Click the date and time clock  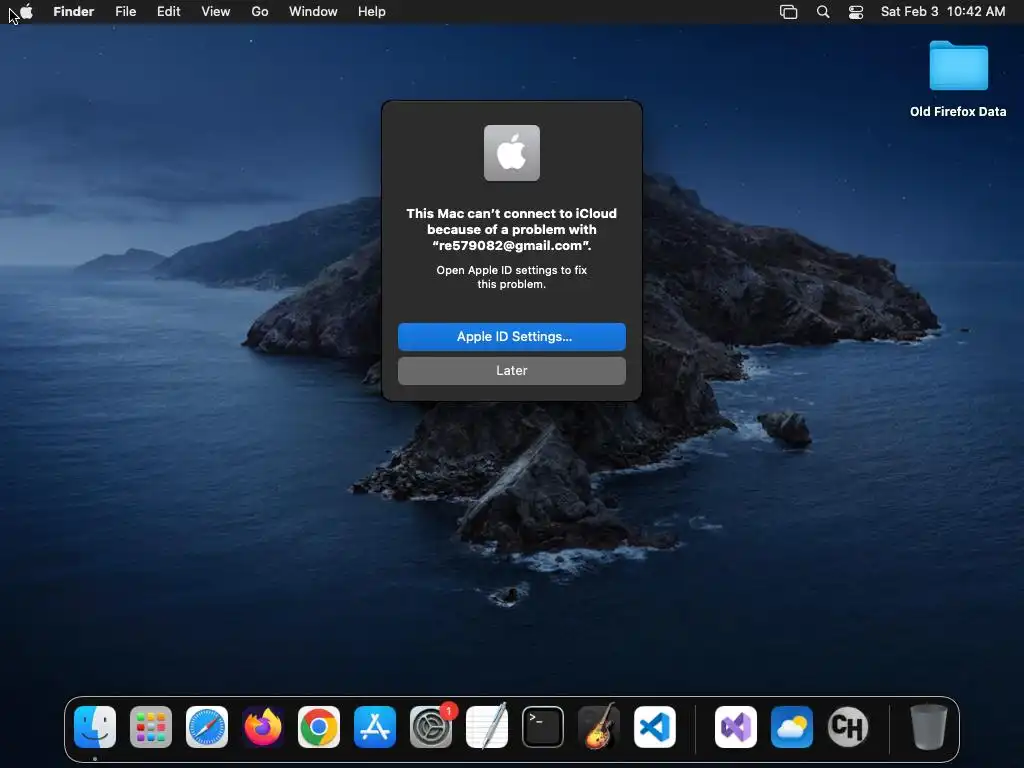tap(942, 12)
